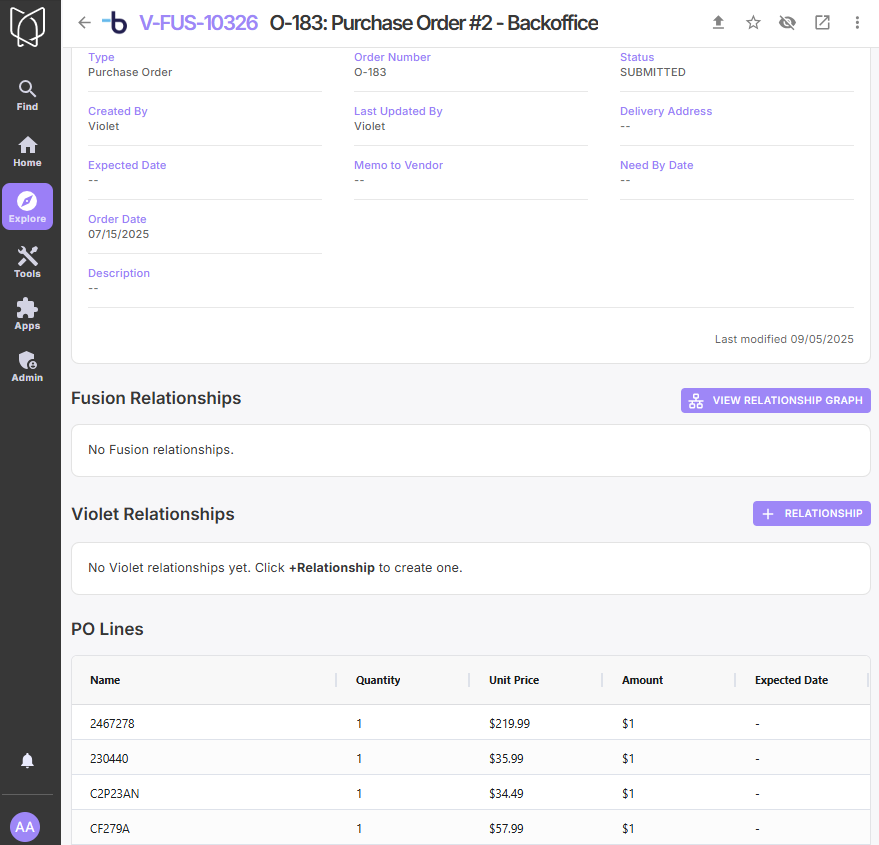
Task: Click the V-FUS-10326 record ID link
Action: [x=198, y=23]
